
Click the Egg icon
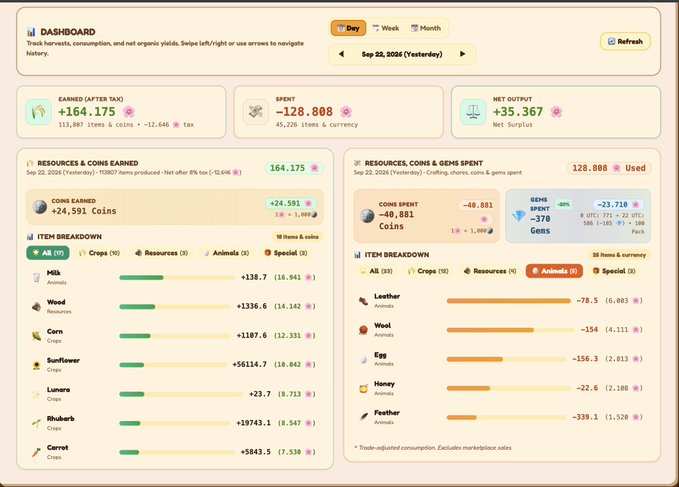tap(364, 359)
